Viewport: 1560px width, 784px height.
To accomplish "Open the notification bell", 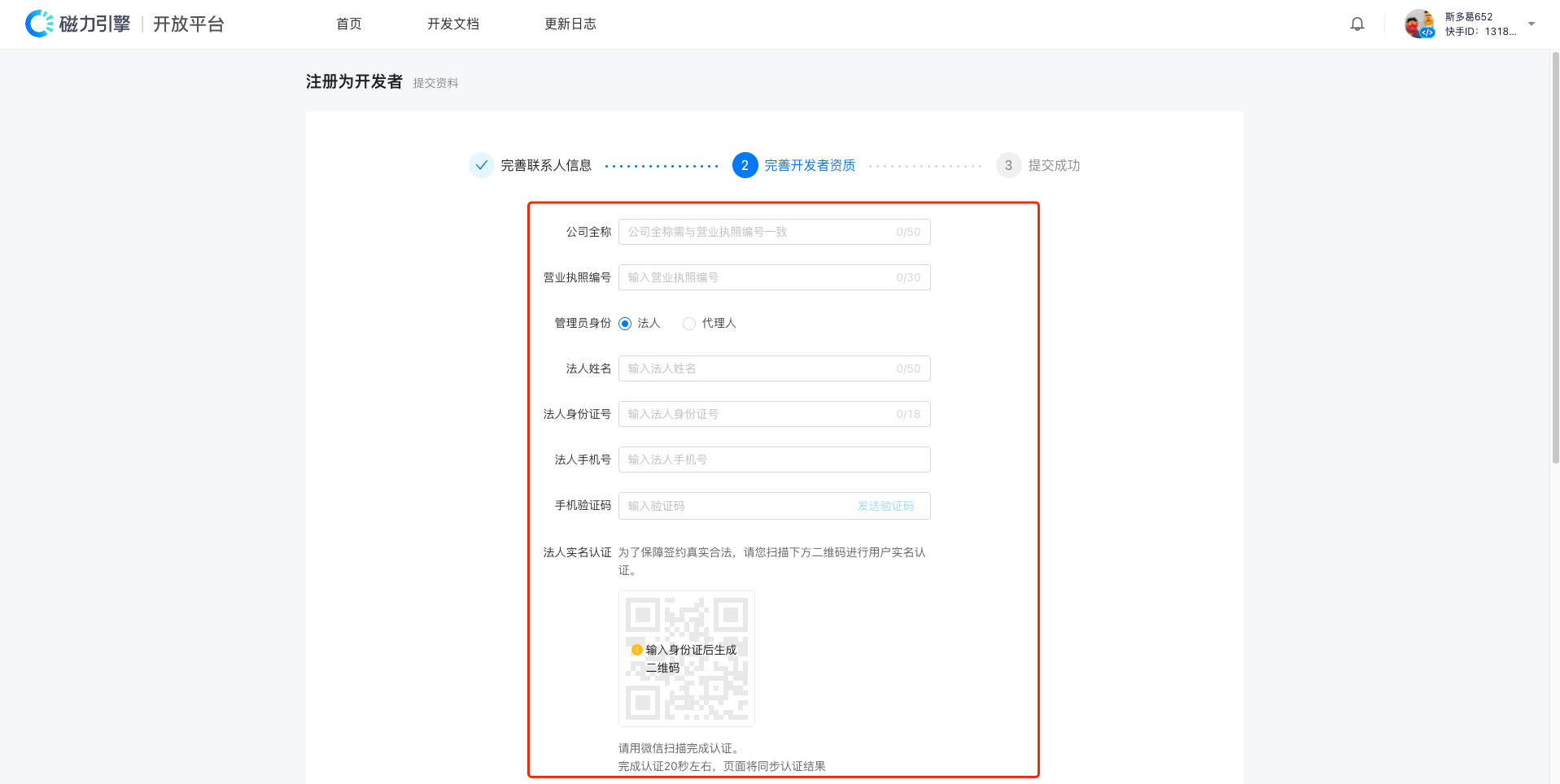I will 1357,24.
